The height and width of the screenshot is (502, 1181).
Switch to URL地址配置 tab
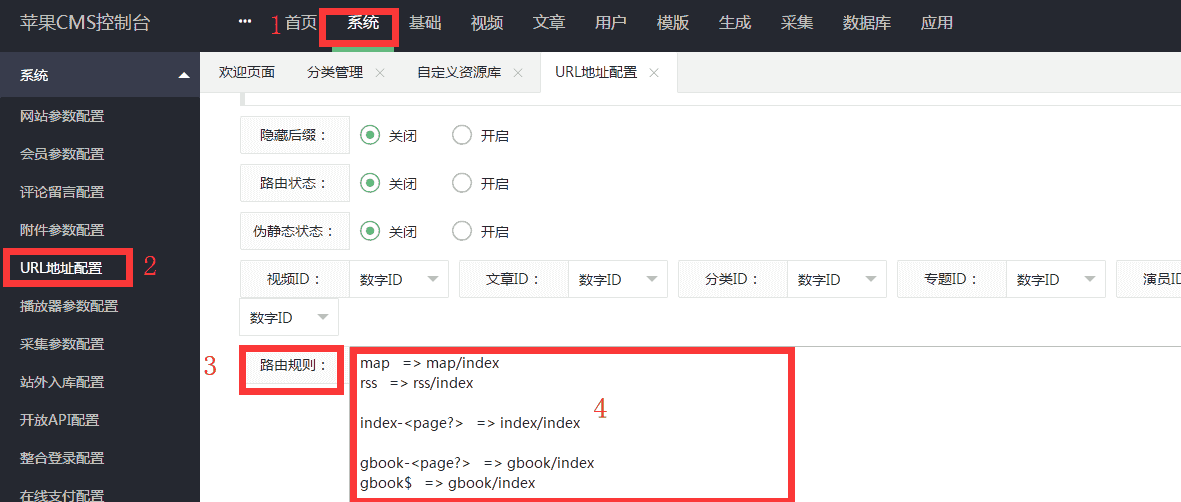click(x=597, y=72)
